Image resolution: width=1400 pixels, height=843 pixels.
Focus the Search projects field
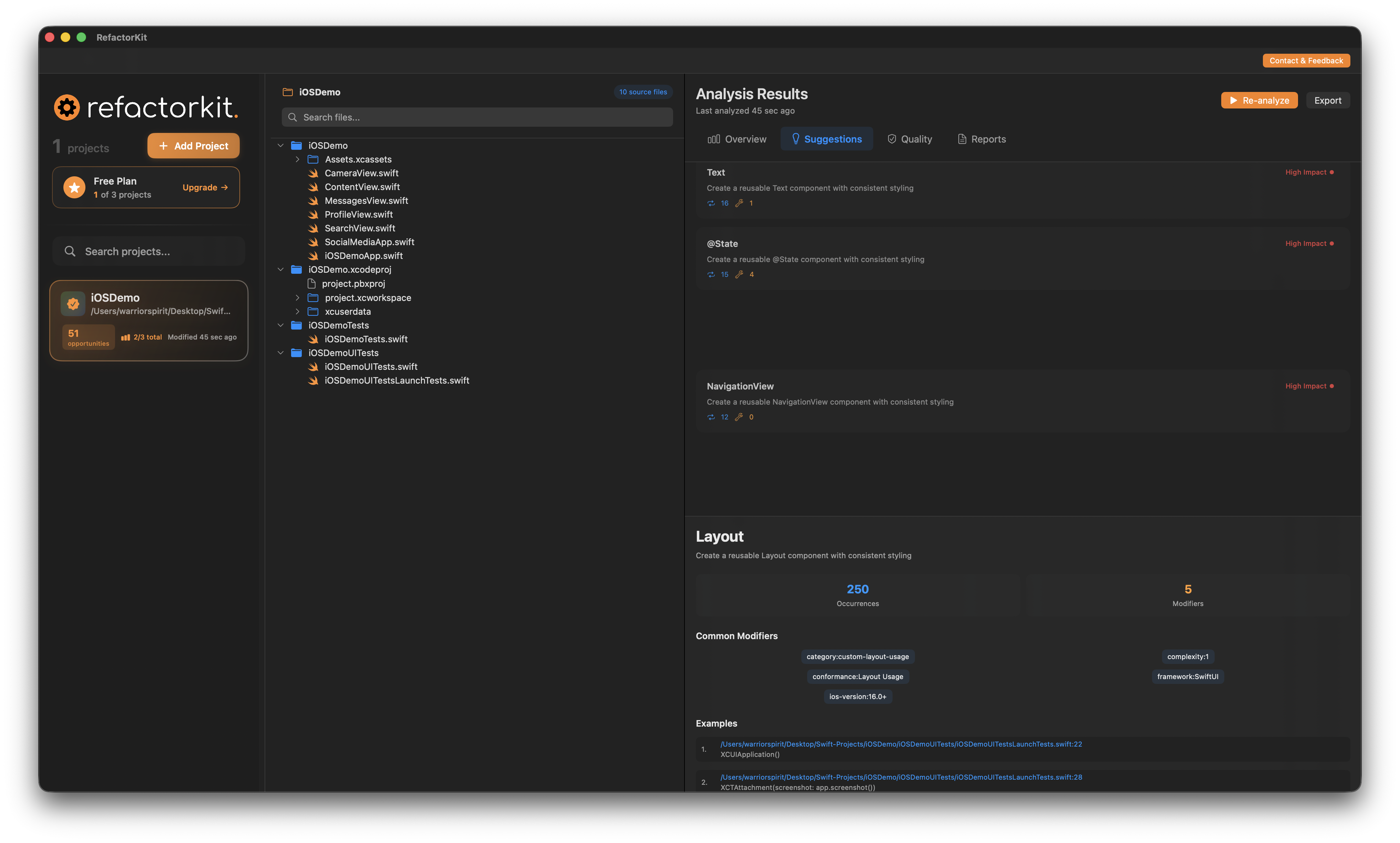pos(149,251)
